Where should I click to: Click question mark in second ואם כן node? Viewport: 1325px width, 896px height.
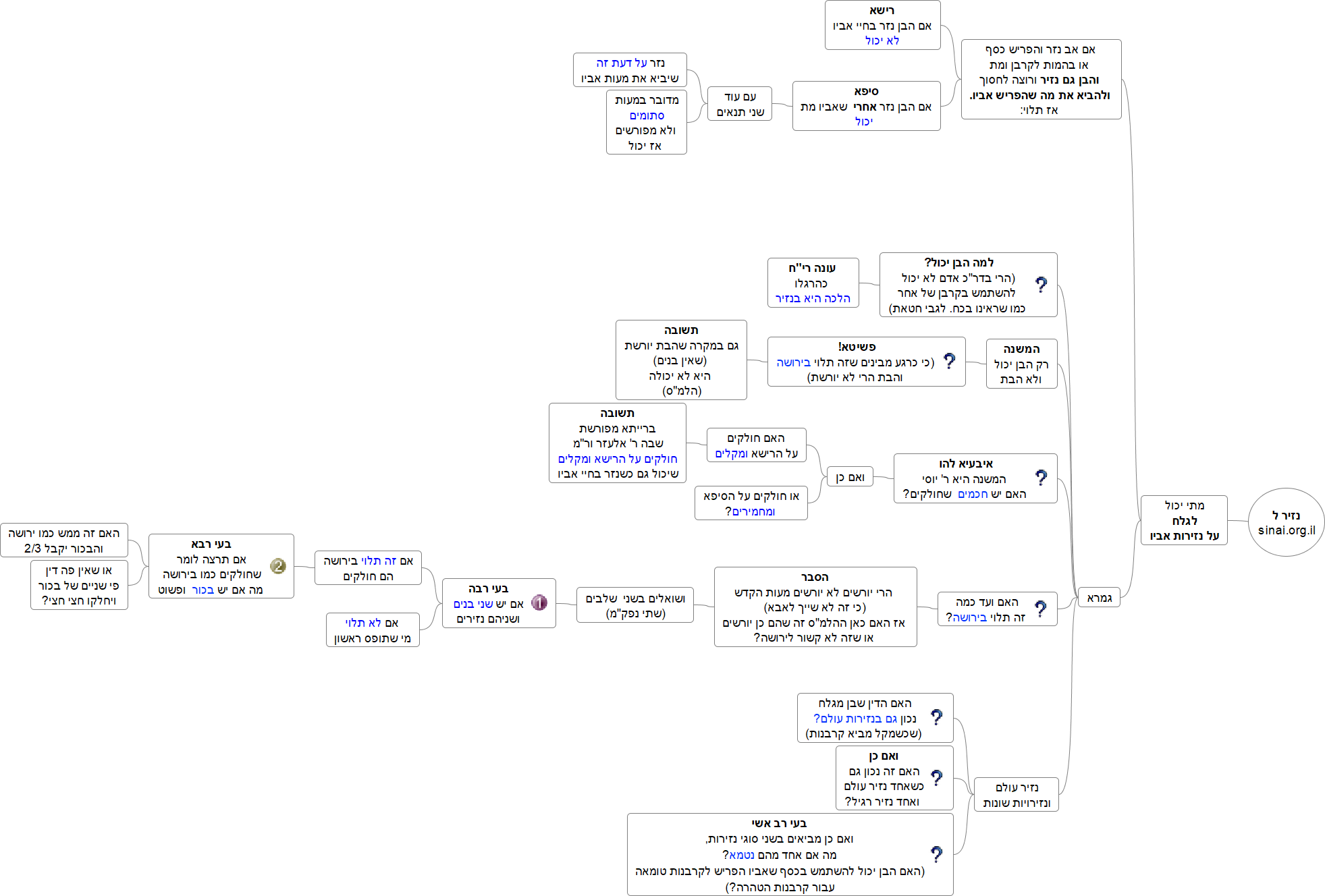click(x=936, y=778)
